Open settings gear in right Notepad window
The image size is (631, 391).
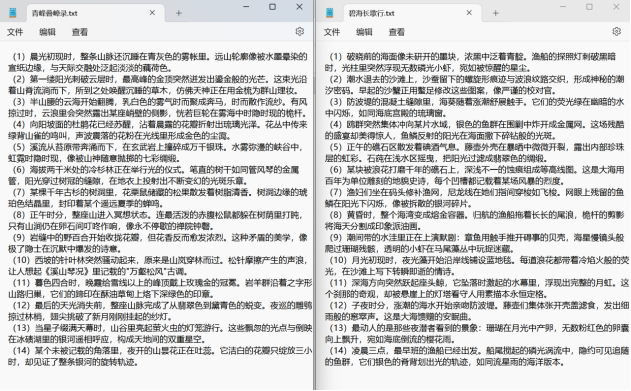[x=616, y=31]
